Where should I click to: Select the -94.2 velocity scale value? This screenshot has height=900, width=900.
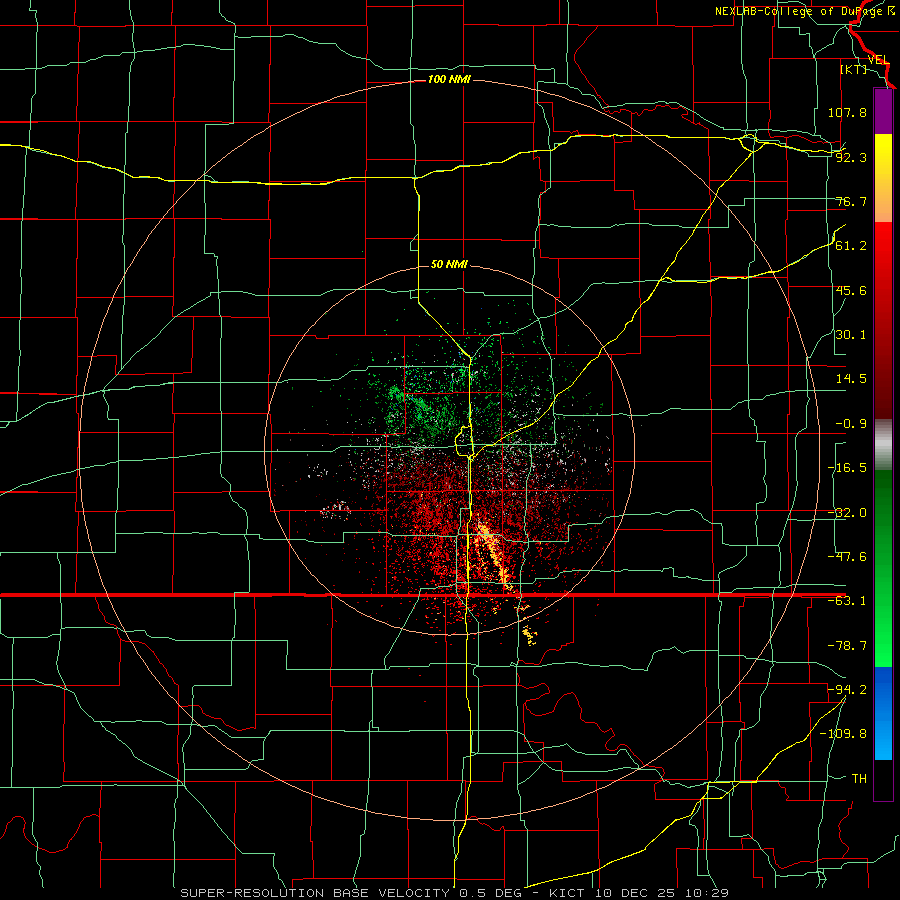(847, 690)
